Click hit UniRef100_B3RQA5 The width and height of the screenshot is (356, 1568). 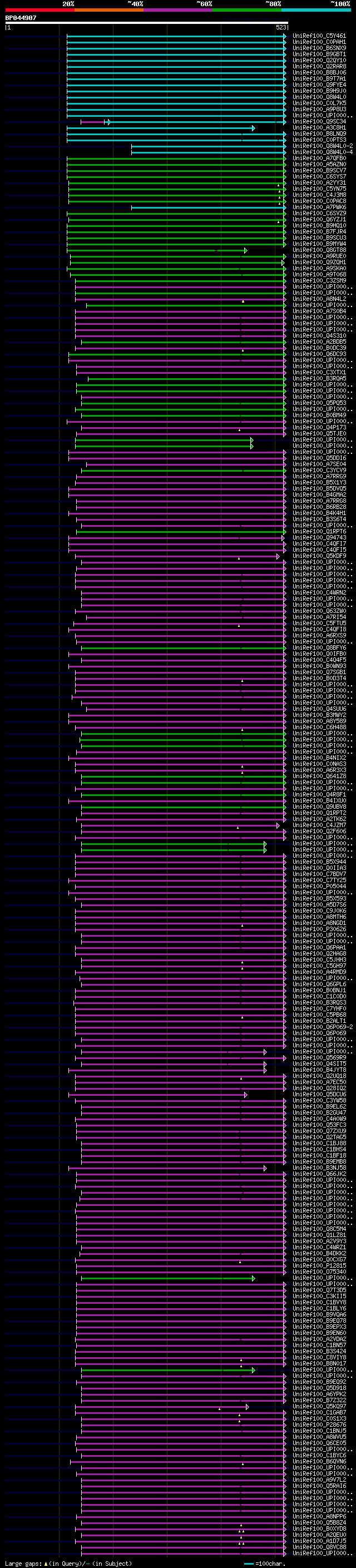(x=319, y=379)
